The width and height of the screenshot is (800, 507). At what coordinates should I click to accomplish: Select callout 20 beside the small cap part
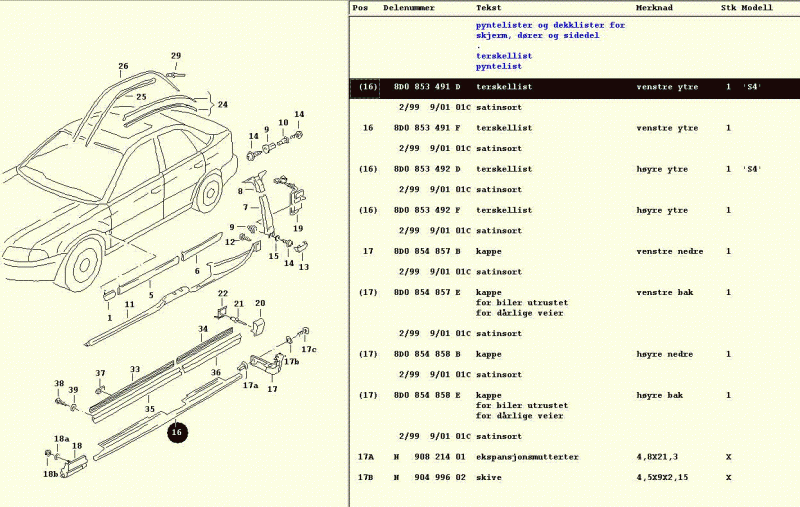click(259, 303)
